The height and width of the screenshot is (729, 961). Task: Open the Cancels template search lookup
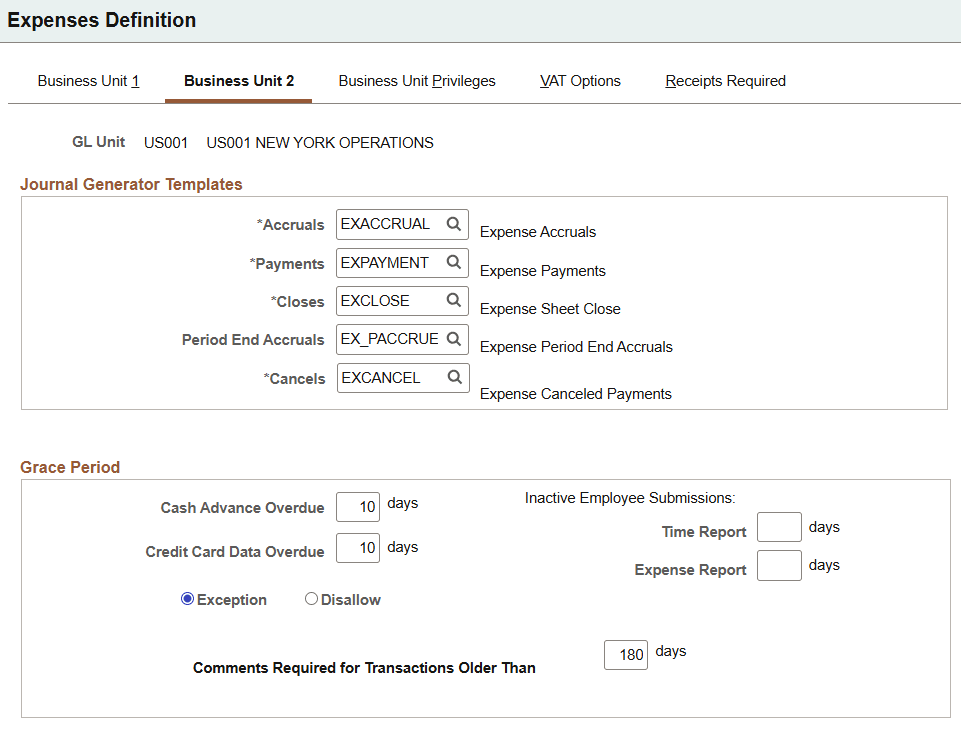point(455,377)
